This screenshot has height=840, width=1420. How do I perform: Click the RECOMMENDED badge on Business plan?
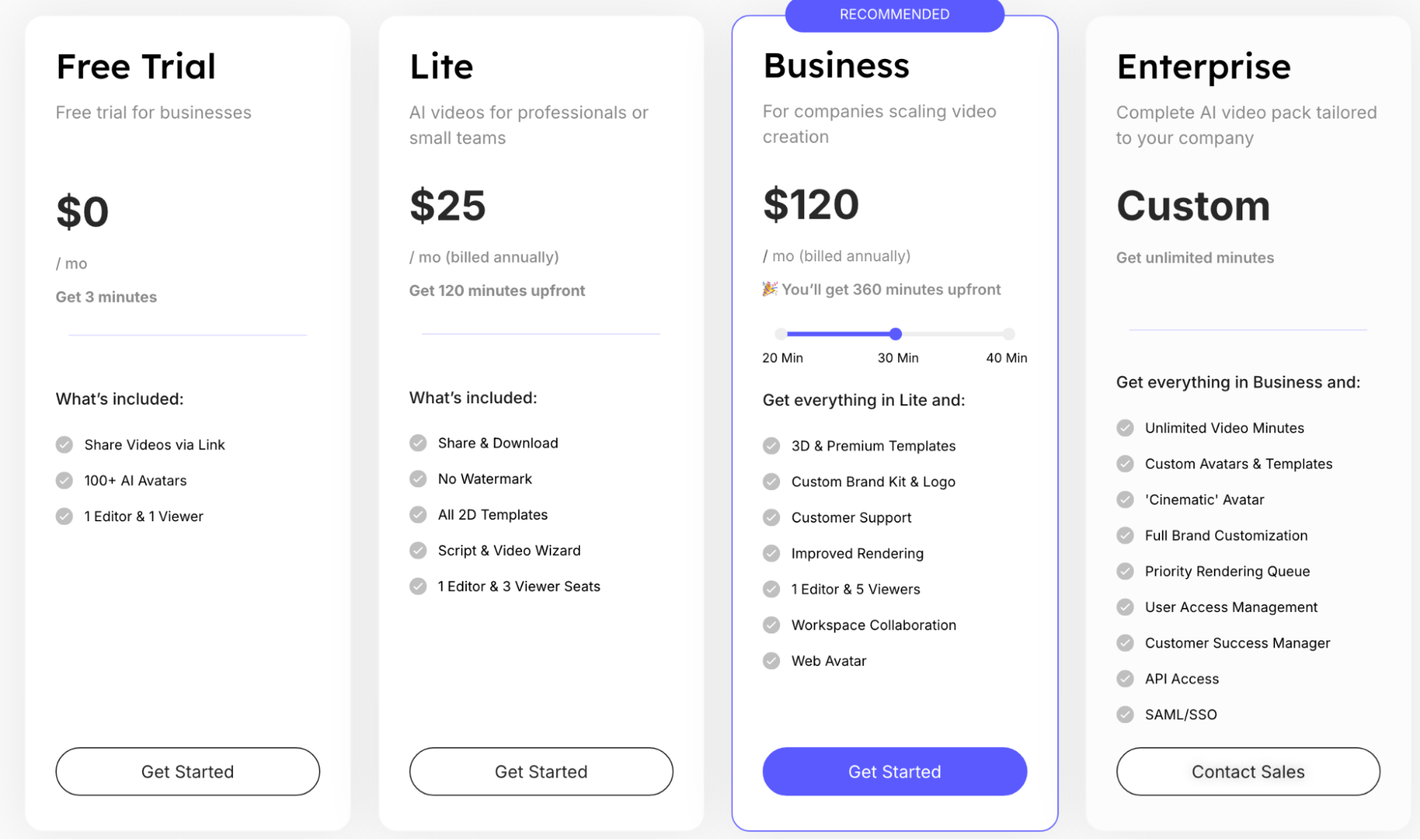tap(894, 15)
